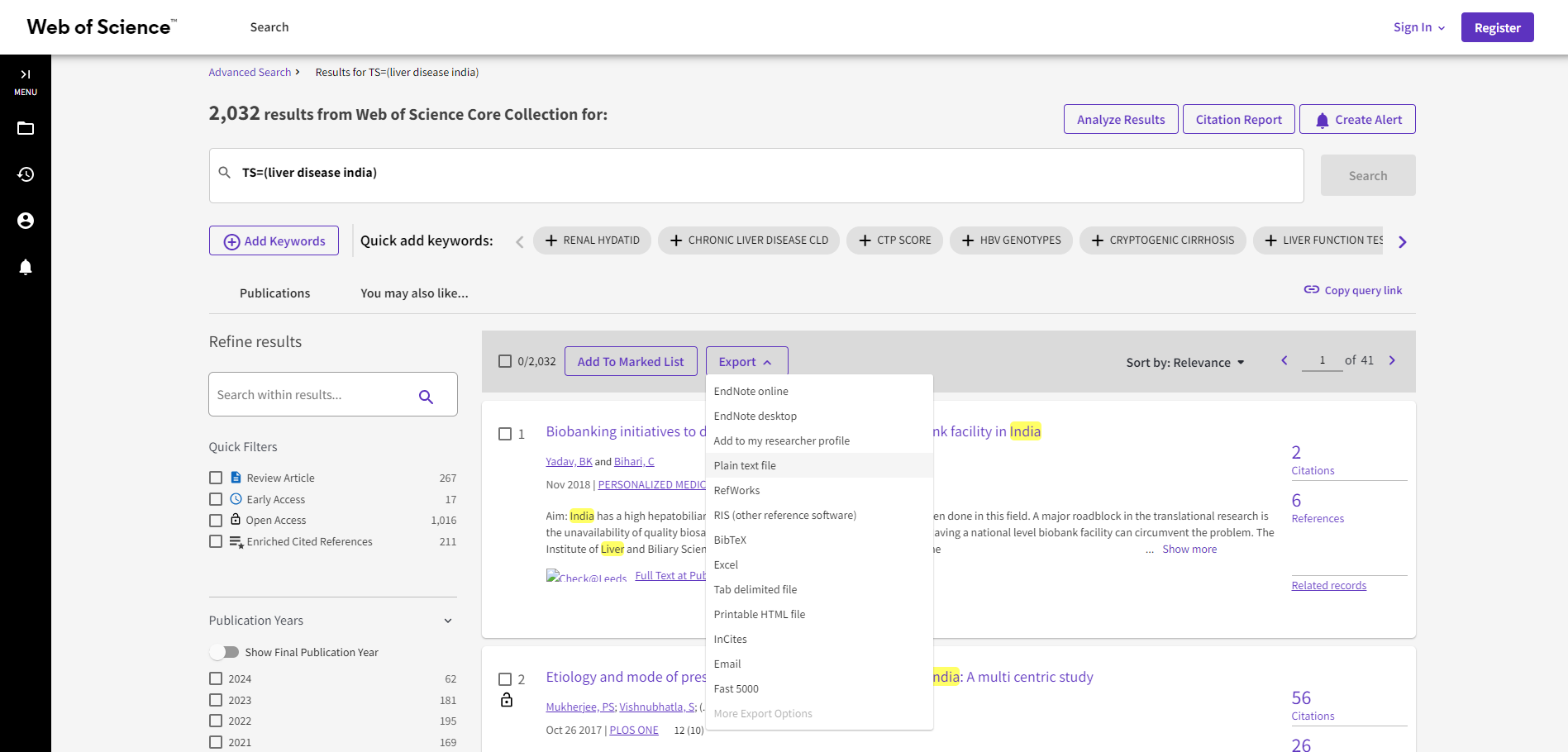This screenshot has width=1568, height=752.
Task: Expand the sidebar MENU arrow icon
Action: point(26,75)
